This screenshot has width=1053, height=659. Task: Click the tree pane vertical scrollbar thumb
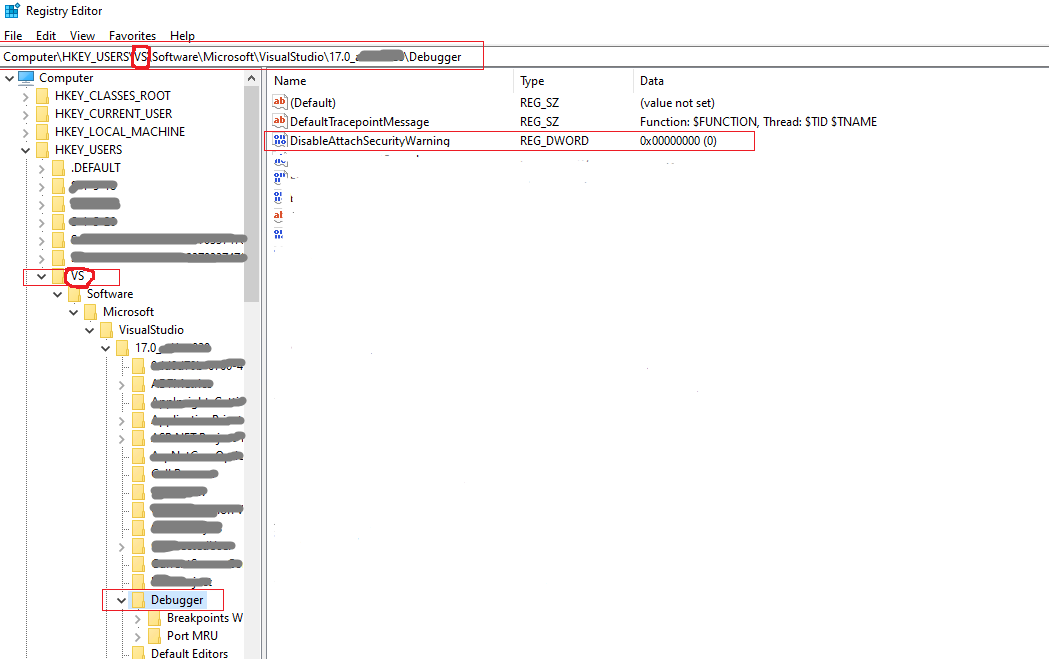(x=251, y=194)
